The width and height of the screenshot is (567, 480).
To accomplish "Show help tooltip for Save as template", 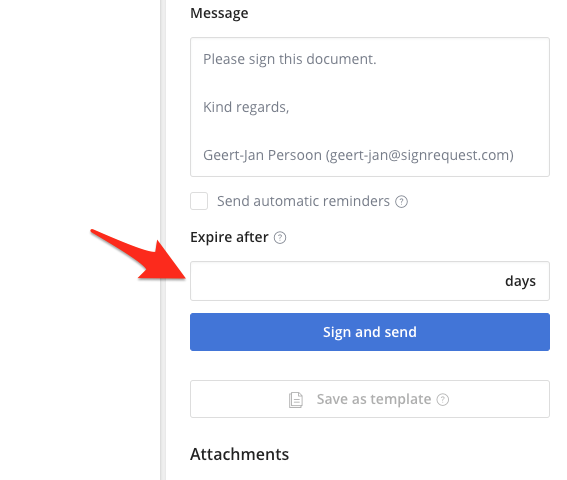I will (x=443, y=400).
